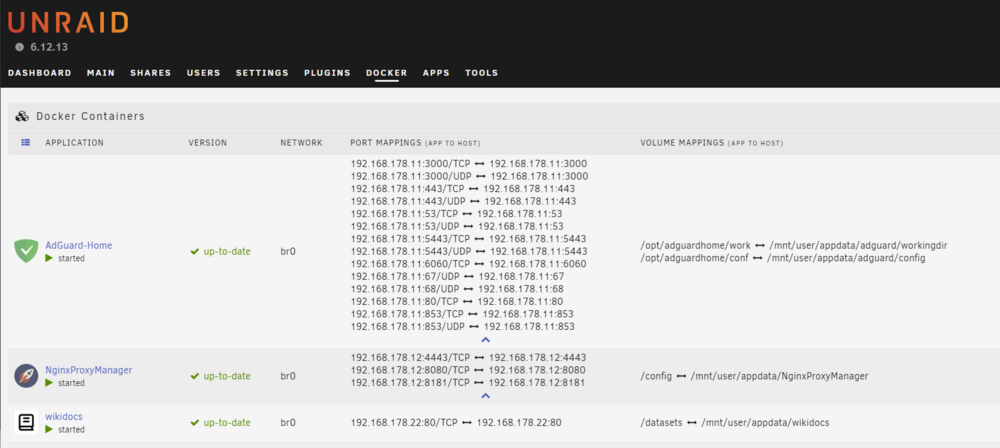1000x448 pixels.
Task: Click port mapping 192.168.178.11:68/UDP
Action: click(457, 289)
